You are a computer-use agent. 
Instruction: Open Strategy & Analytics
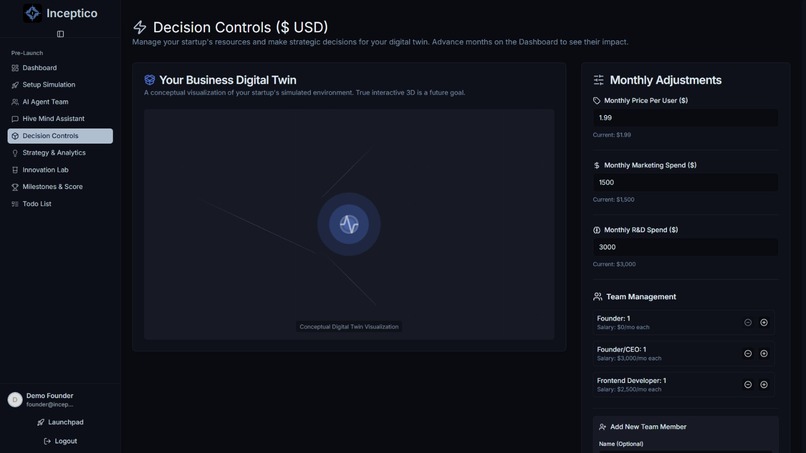click(60, 153)
